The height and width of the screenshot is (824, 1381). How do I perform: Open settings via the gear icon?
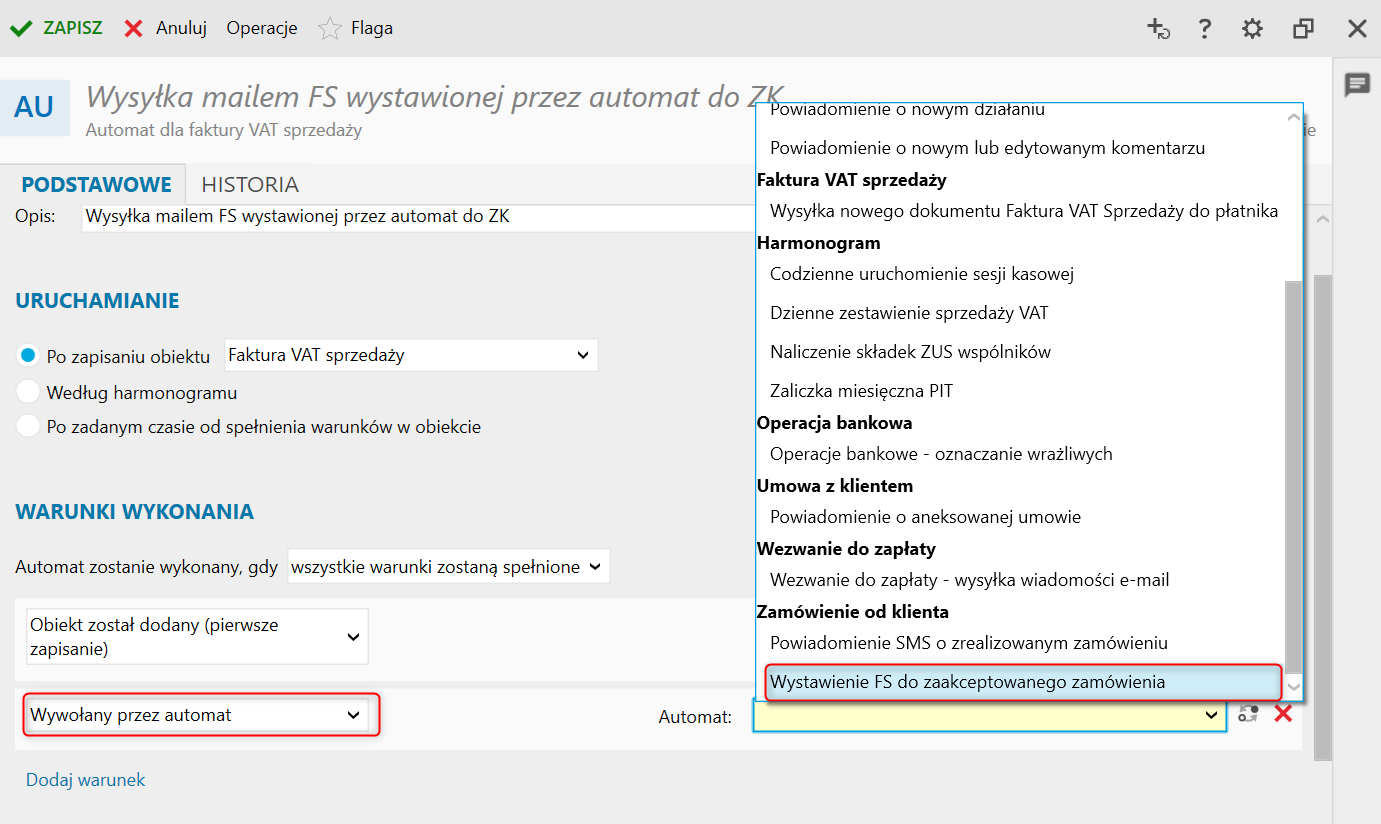click(x=1252, y=29)
